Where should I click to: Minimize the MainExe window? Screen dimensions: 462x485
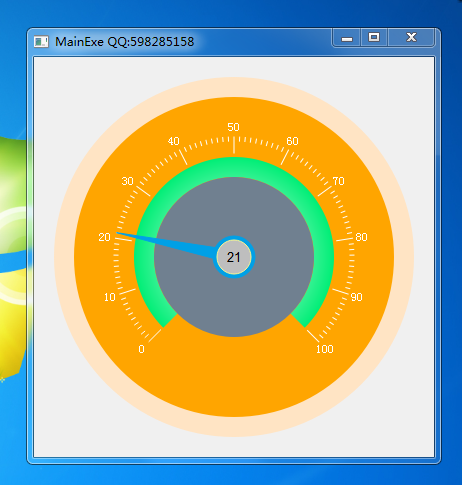point(347,38)
